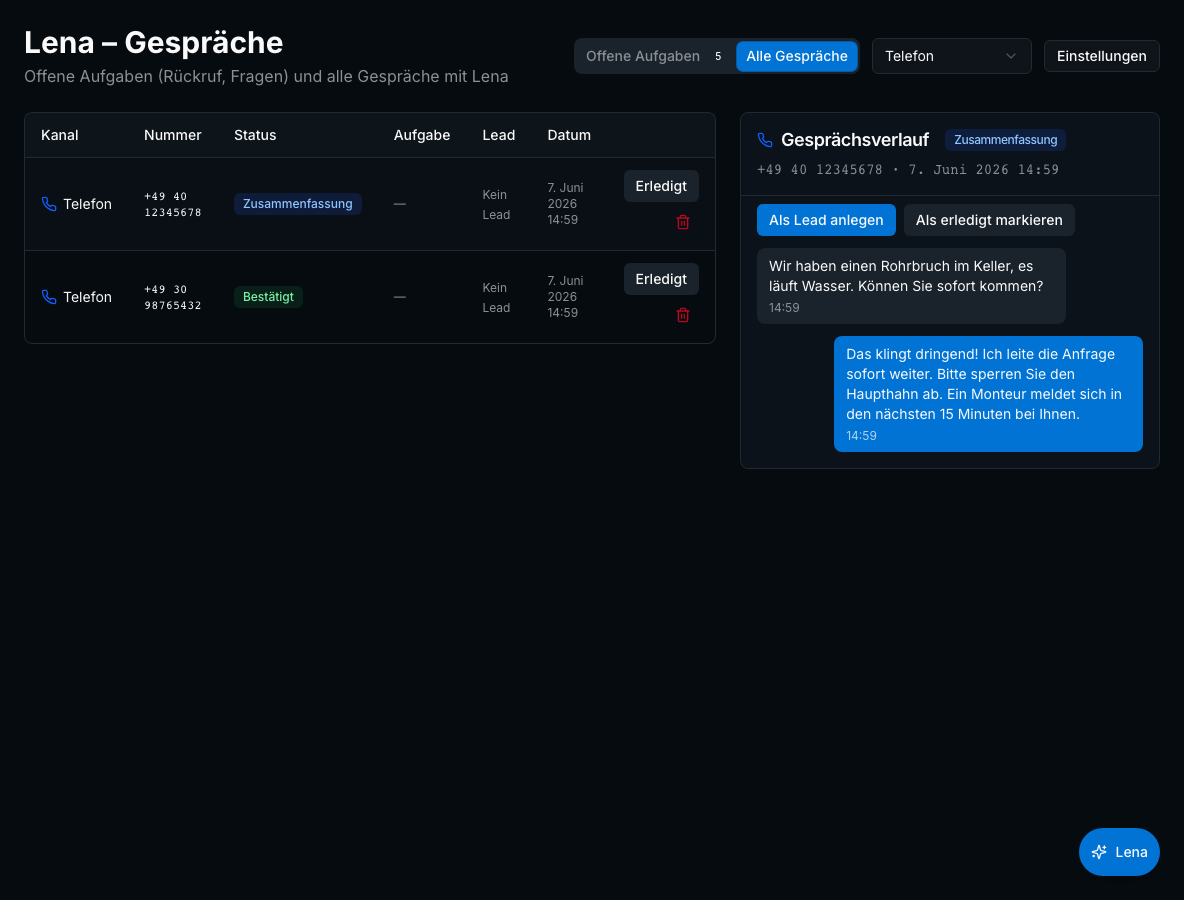Delete the +49 40 12345678 conversation via trash icon
This screenshot has width=1184, height=900.
point(683,222)
